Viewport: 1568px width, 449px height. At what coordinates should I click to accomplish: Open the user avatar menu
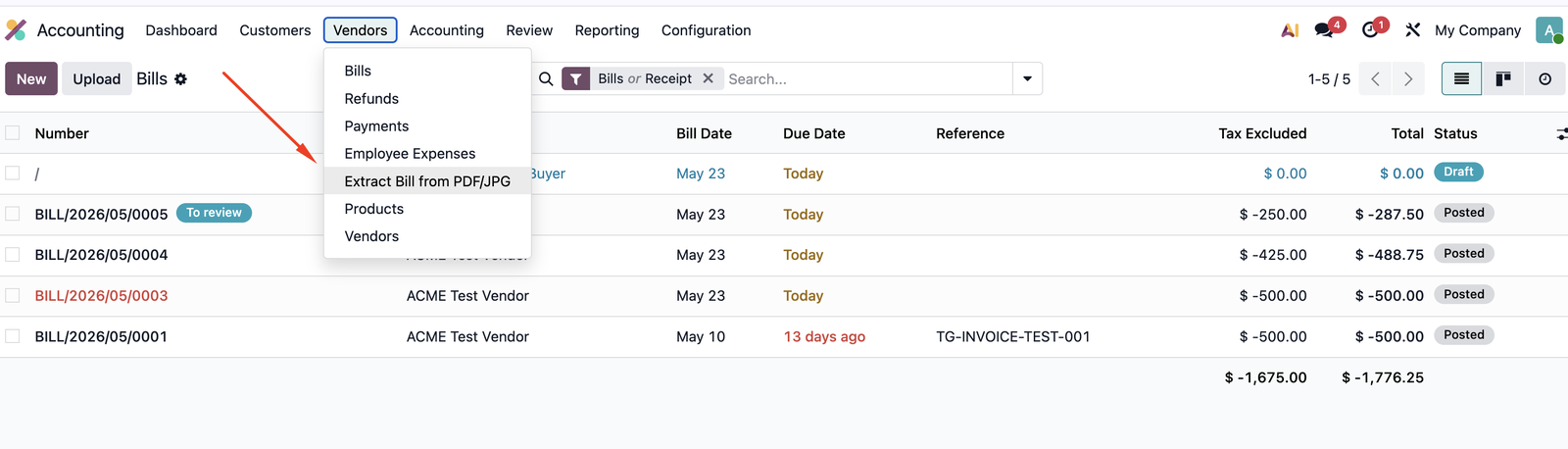pyautogui.click(x=1548, y=30)
